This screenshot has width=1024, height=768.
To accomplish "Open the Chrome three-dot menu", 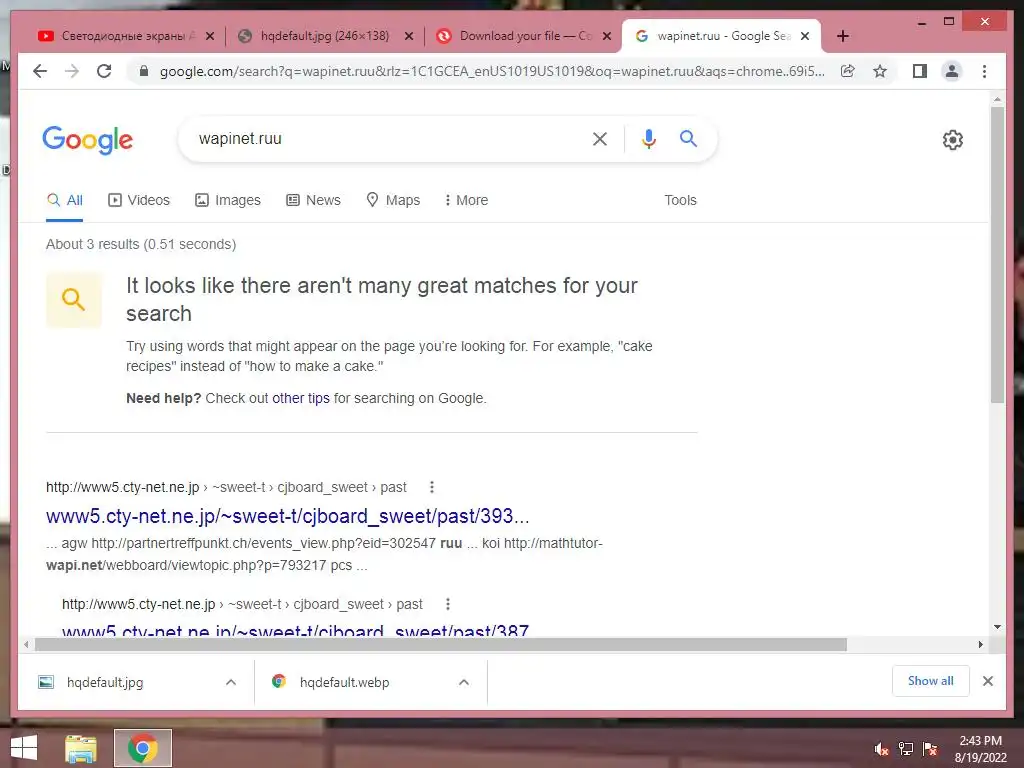I will [x=984, y=71].
